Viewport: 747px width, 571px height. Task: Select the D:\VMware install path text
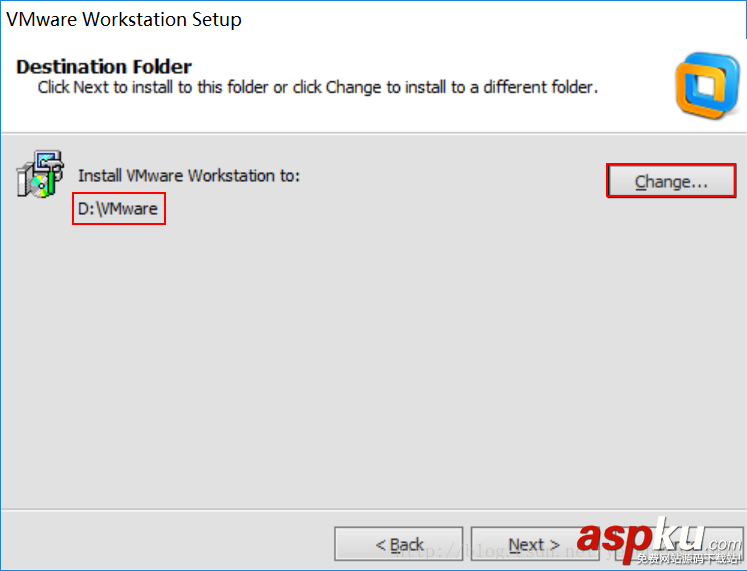click(x=118, y=208)
